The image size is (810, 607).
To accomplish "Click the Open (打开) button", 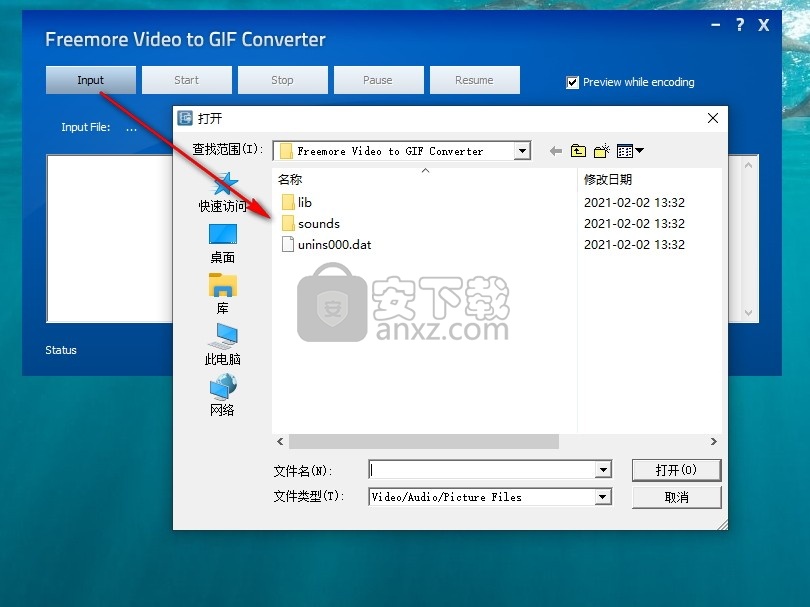I will (x=676, y=470).
